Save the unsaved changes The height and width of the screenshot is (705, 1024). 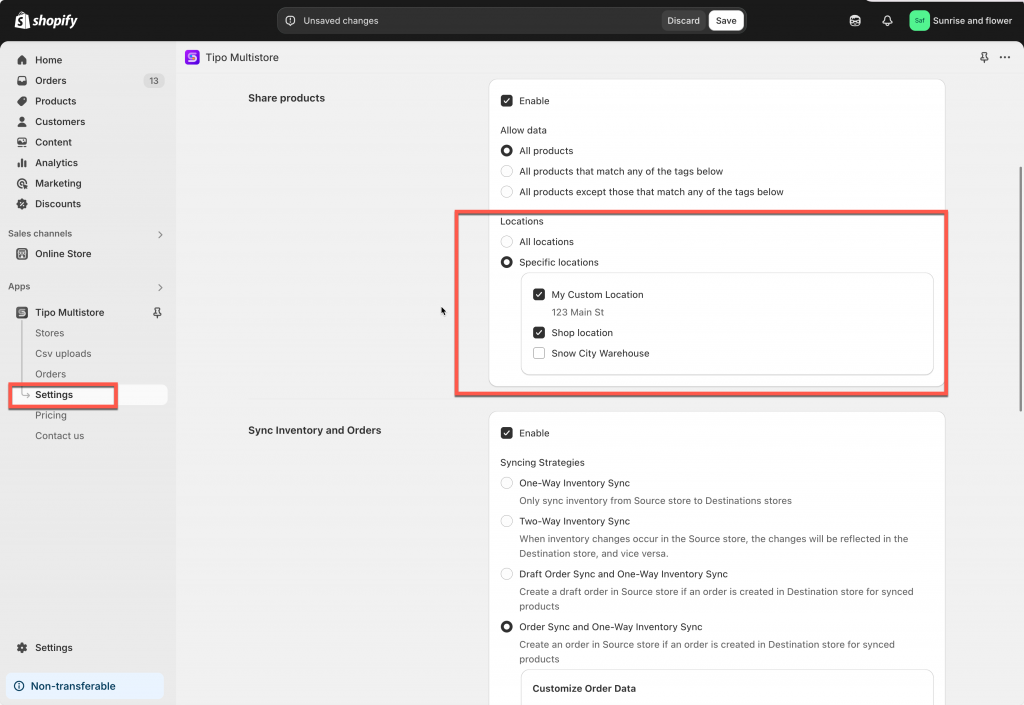click(x=726, y=21)
